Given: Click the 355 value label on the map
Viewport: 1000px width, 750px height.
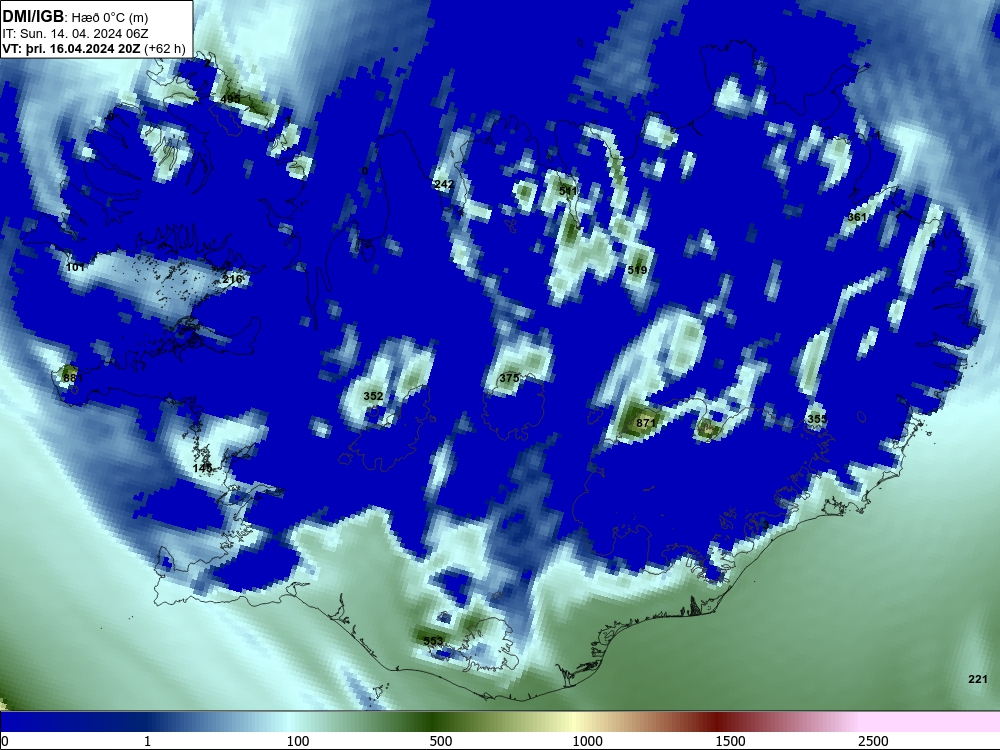Looking at the screenshot, I should [x=817, y=419].
